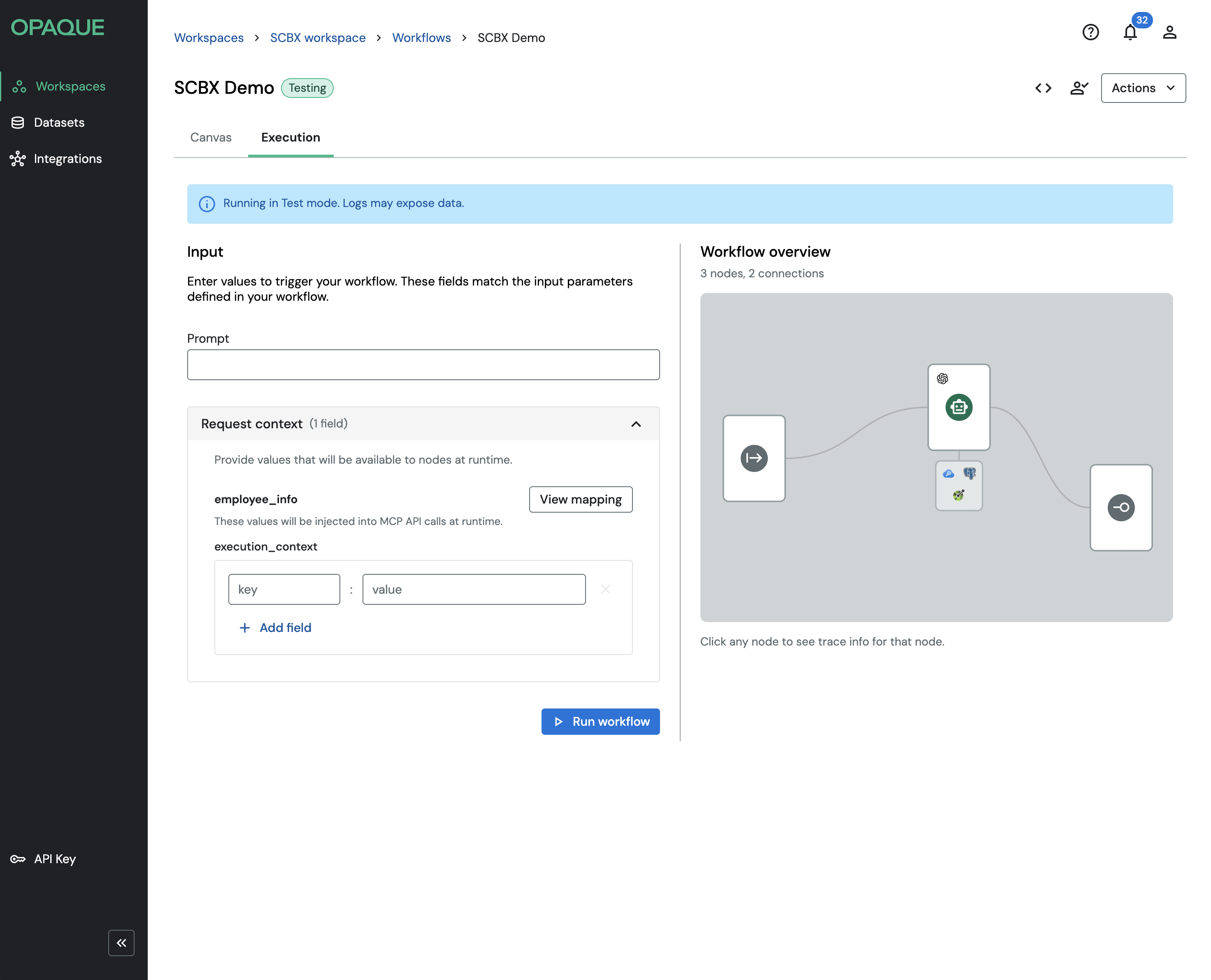Click the tools node below the agent
This screenshot has width=1211, height=980.
click(959, 485)
